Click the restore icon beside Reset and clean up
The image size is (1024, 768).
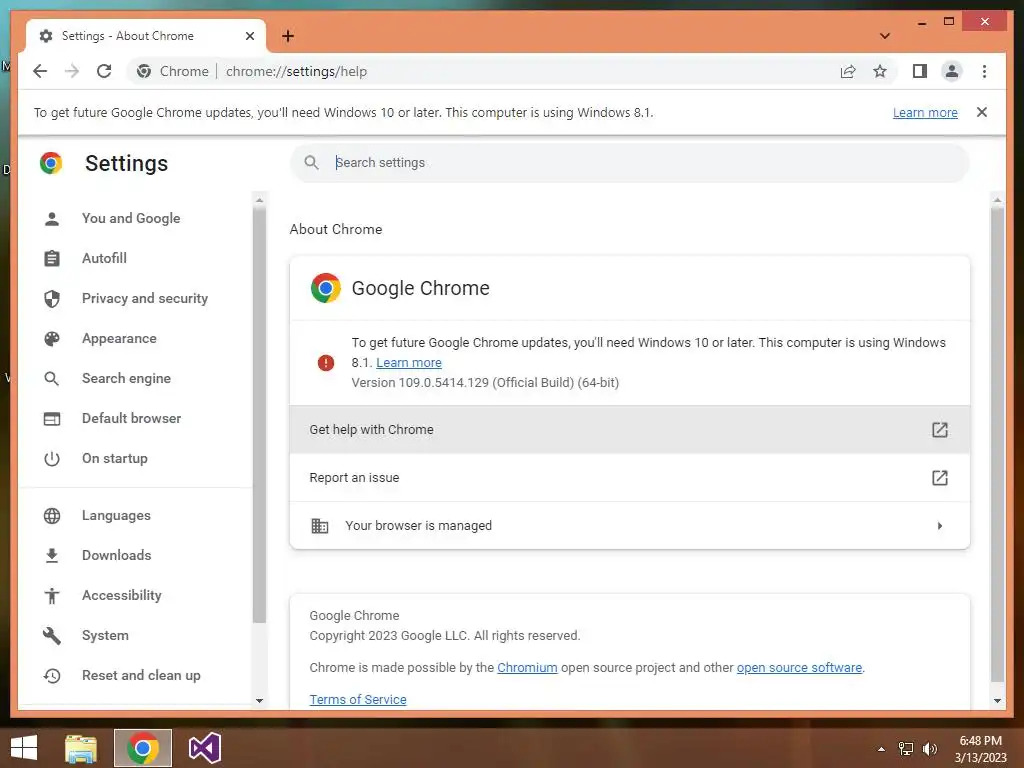(x=52, y=676)
